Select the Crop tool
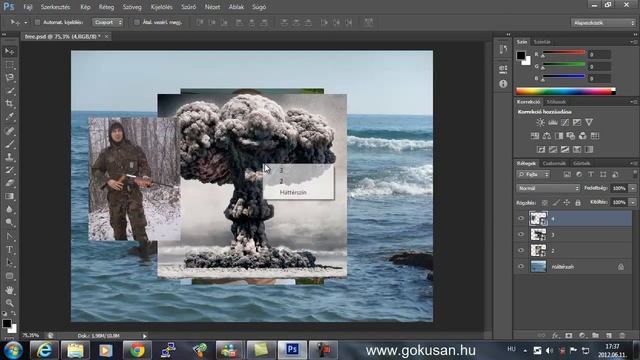This screenshot has width=640, height=360. click(x=9, y=104)
